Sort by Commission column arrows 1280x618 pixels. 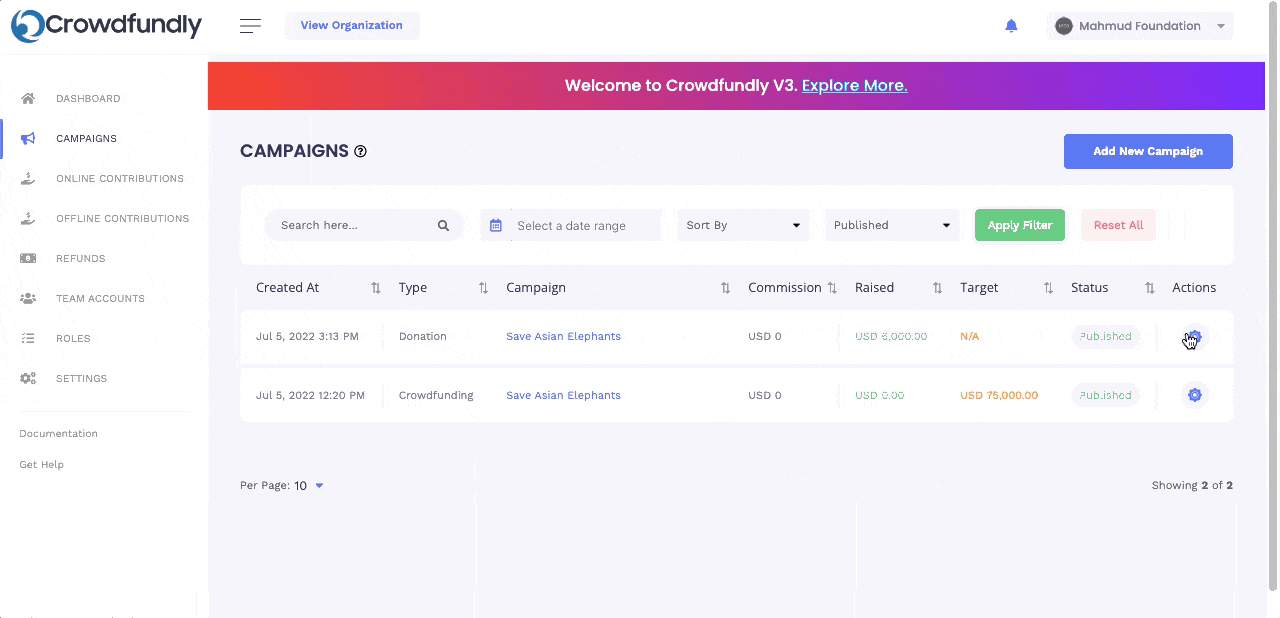tap(831, 288)
